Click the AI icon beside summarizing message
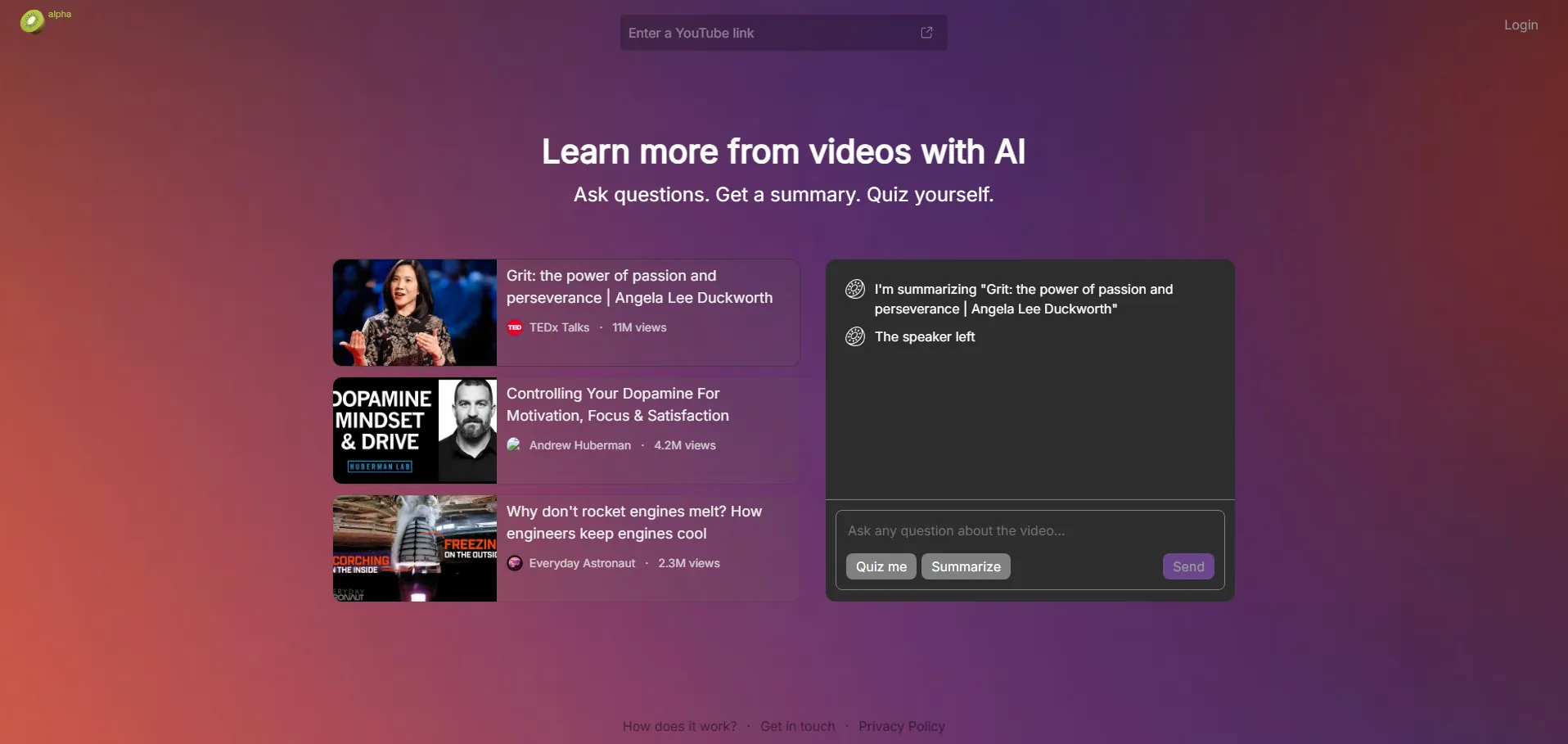The image size is (1568, 744). pyautogui.click(x=855, y=289)
